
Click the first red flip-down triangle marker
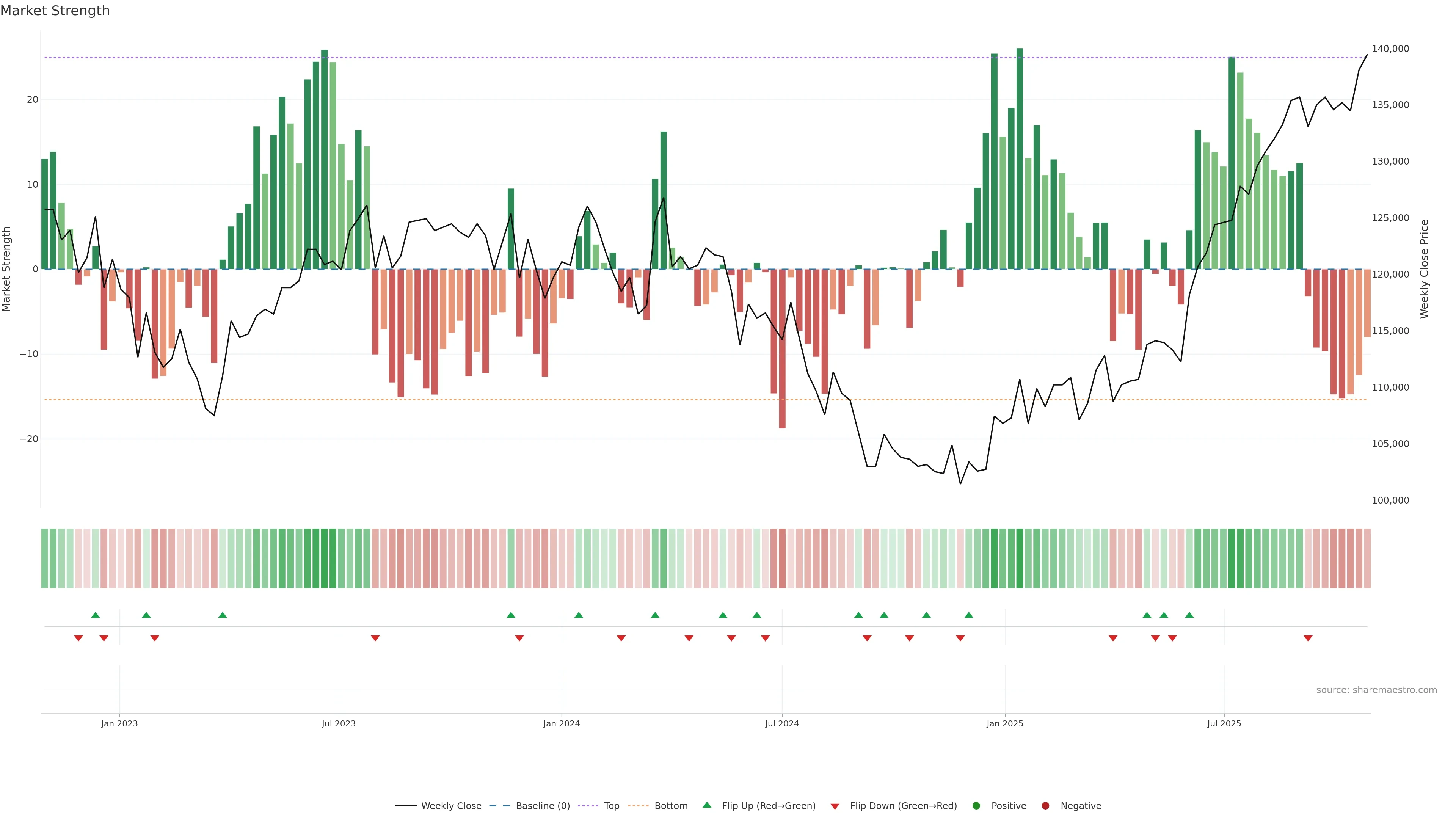(78, 638)
